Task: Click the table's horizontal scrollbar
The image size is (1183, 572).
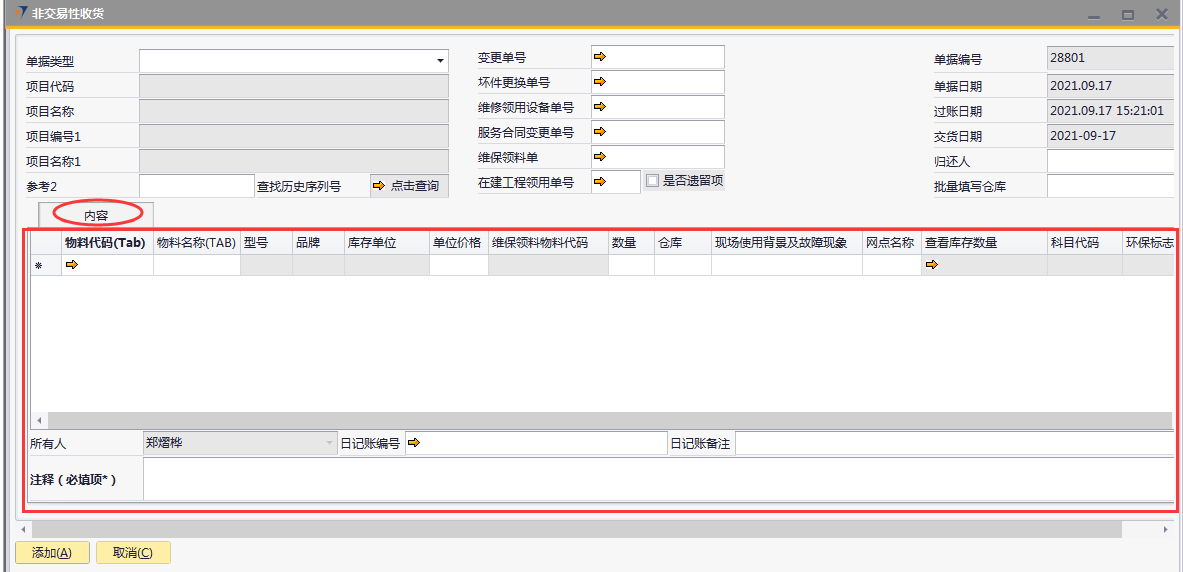Action: click(600, 421)
